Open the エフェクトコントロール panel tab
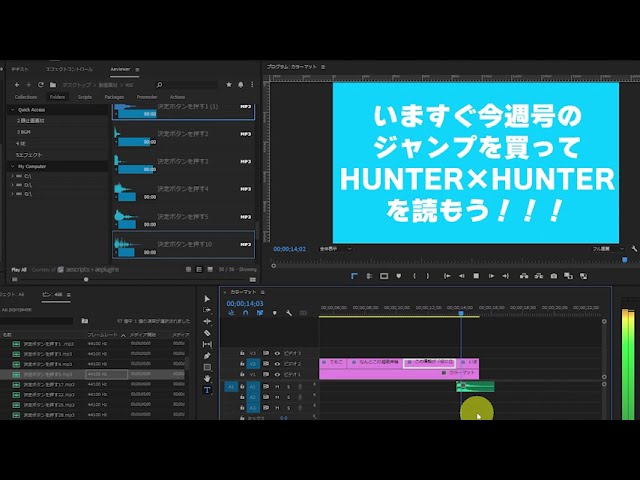 69,69
